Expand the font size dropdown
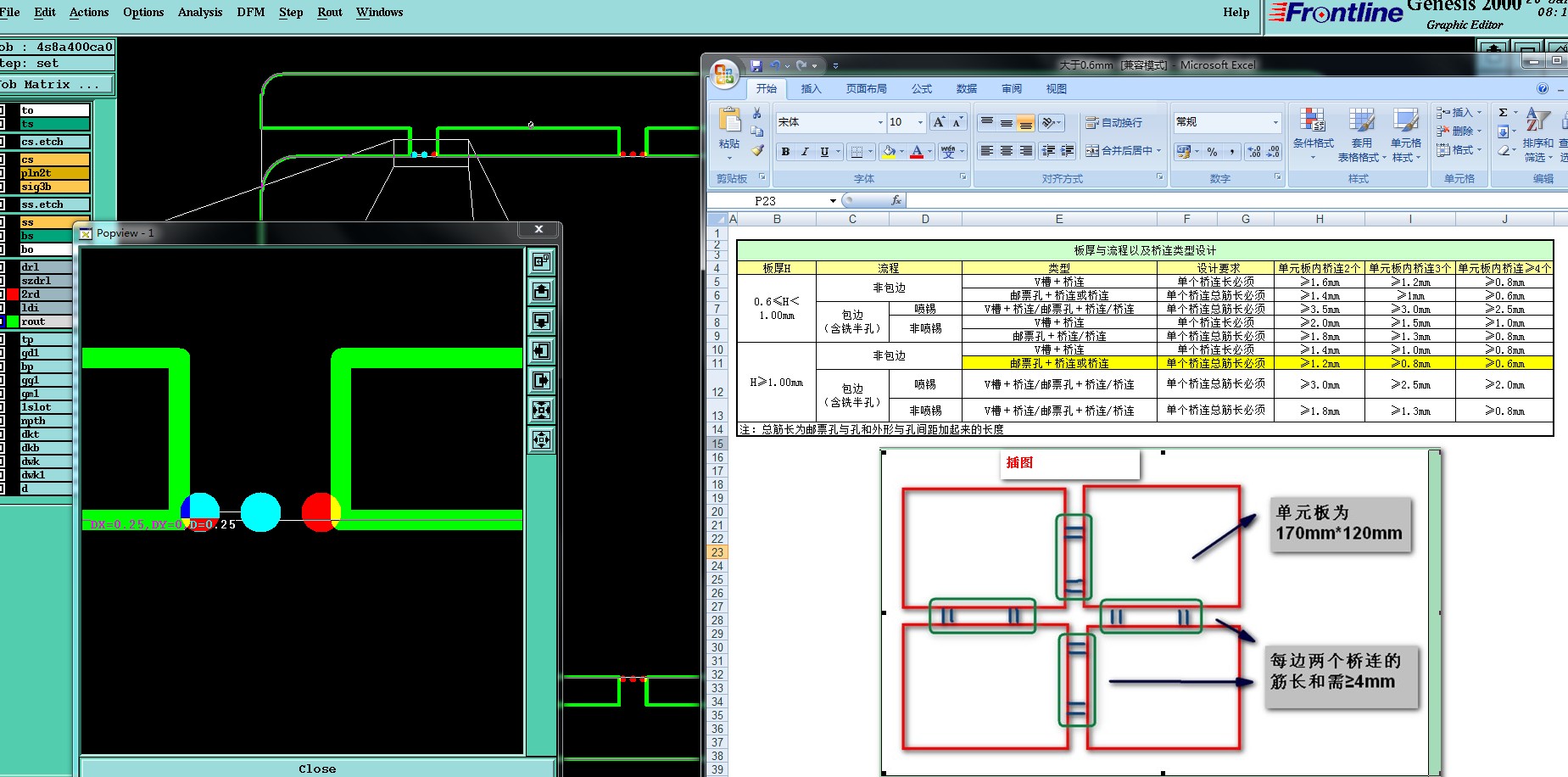The height and width of the screenshot is (777, 1568). 920,123
